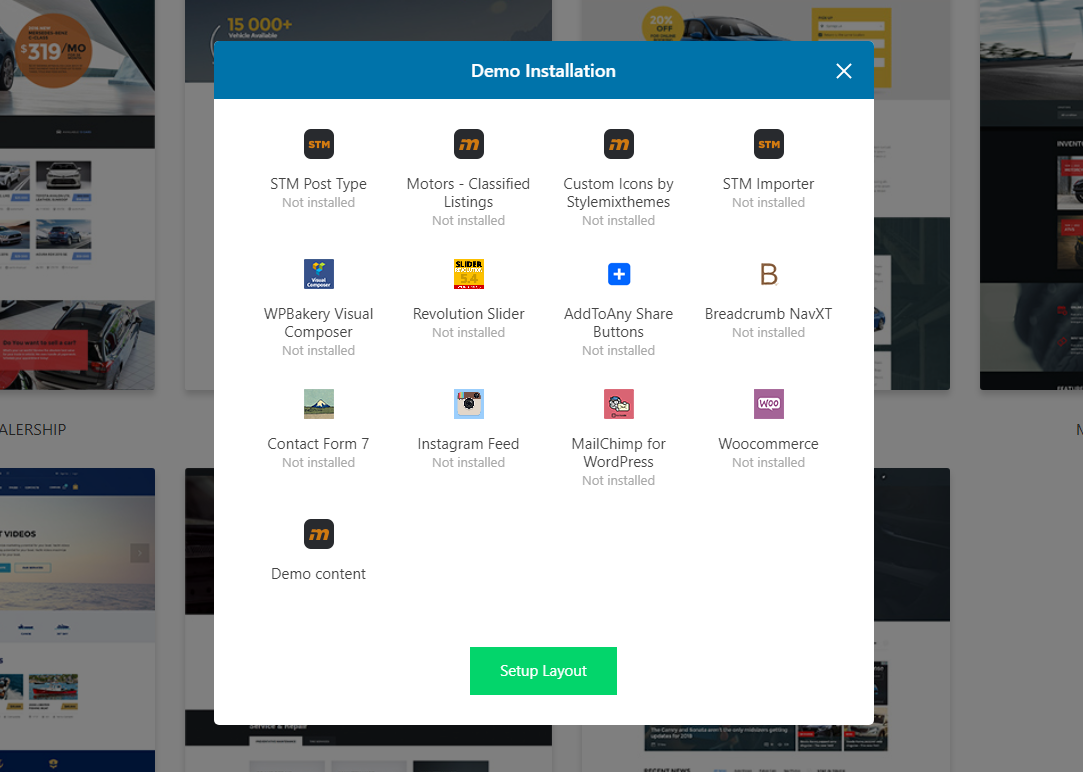
Task: Click the Demo content icon
Action: [x=318, y=534]
